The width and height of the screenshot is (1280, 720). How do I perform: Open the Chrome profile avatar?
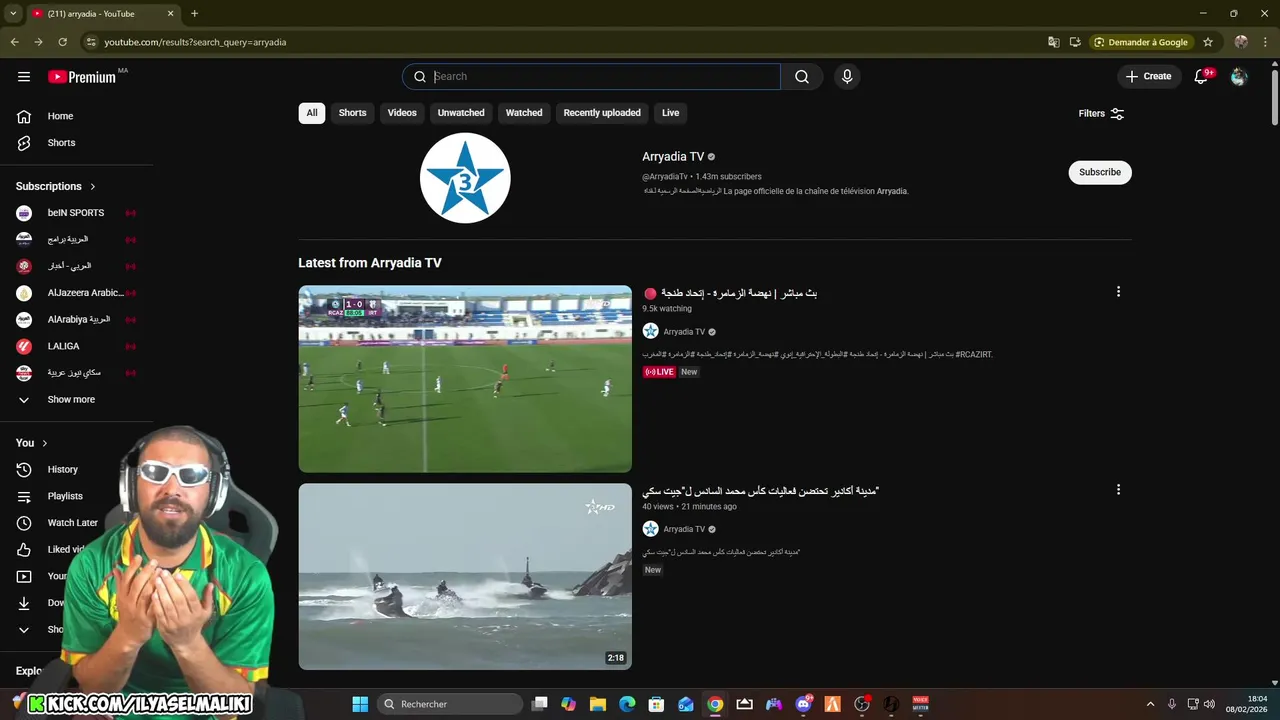(1241, 42)
